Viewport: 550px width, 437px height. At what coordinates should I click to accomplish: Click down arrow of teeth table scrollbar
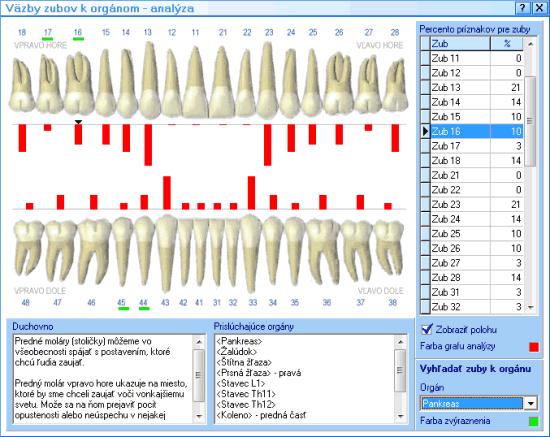[531, 307]
